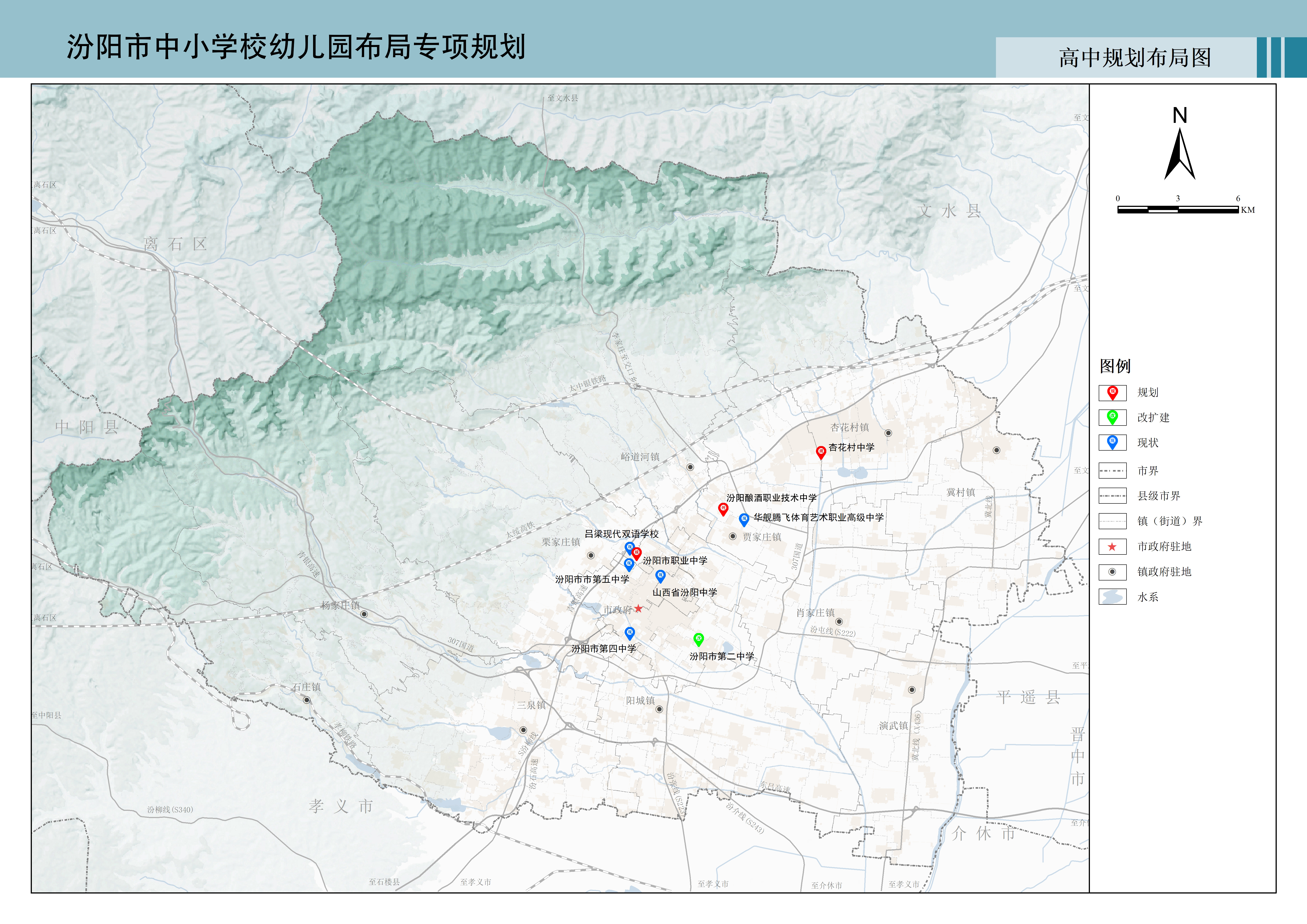Click the legend line sample for 县级市界
Screen dimensions: 1307x924
pyautogui.click(x=1112, y=496)
